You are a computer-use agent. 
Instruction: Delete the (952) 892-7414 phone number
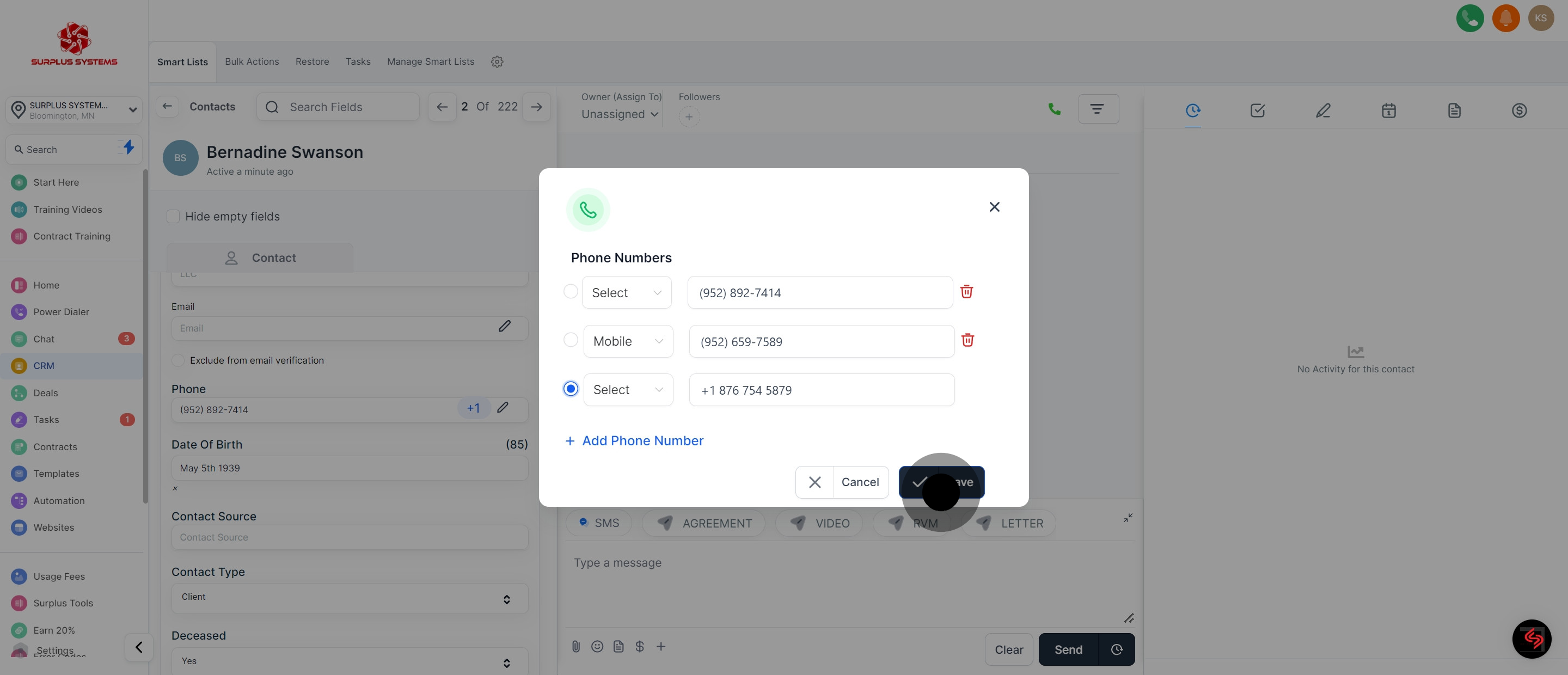click(x=966, y=292)
